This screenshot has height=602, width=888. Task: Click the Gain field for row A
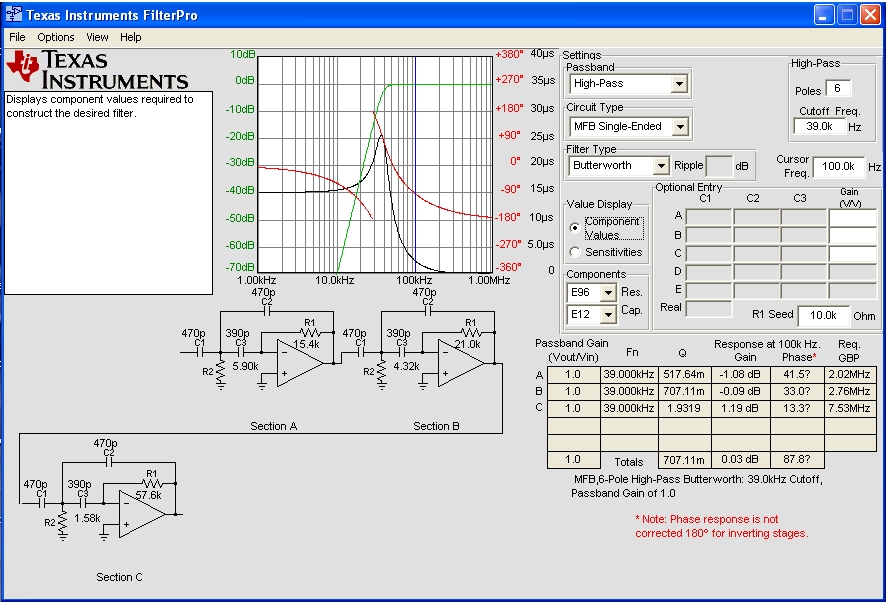(x=852, y=216)
